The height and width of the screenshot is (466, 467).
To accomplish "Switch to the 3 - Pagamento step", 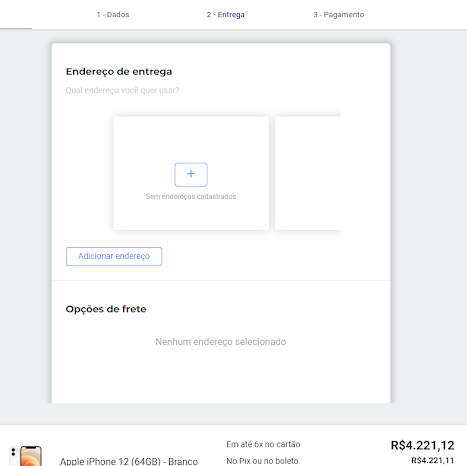I will point(339,15).
